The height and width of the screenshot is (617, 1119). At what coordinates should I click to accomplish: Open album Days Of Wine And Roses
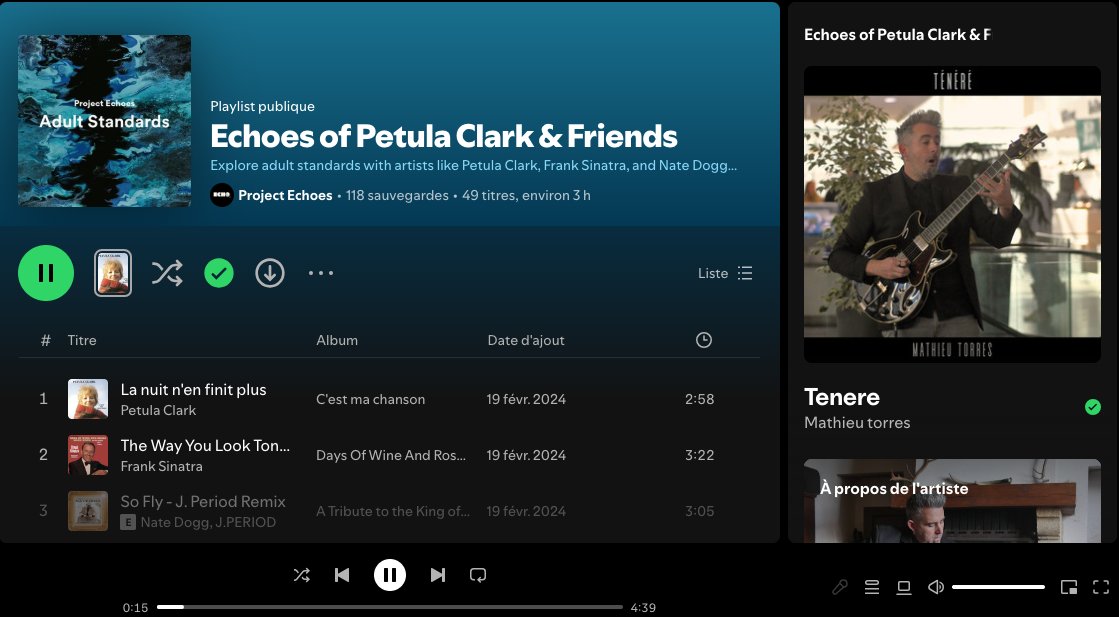(391, 455)
